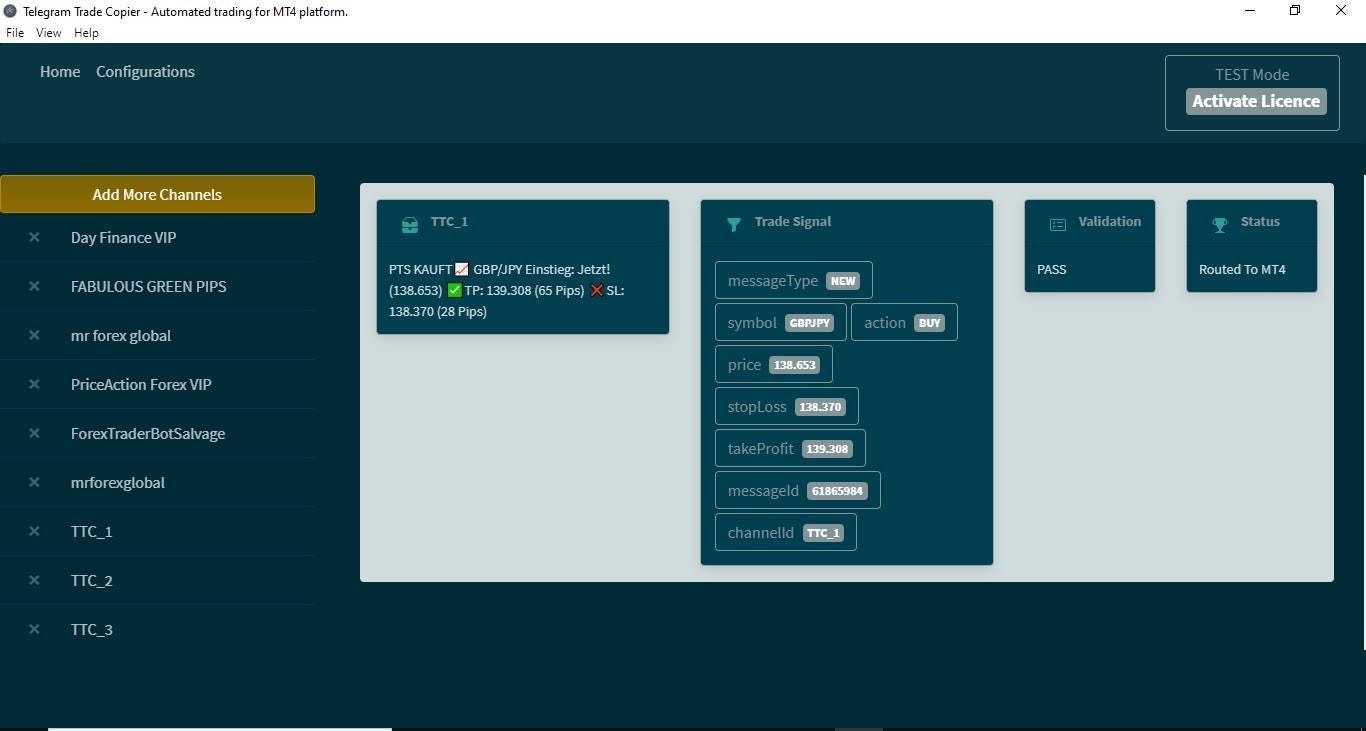Remove the TTC_2 channel
1366x731 pixels.
[34, 580]
